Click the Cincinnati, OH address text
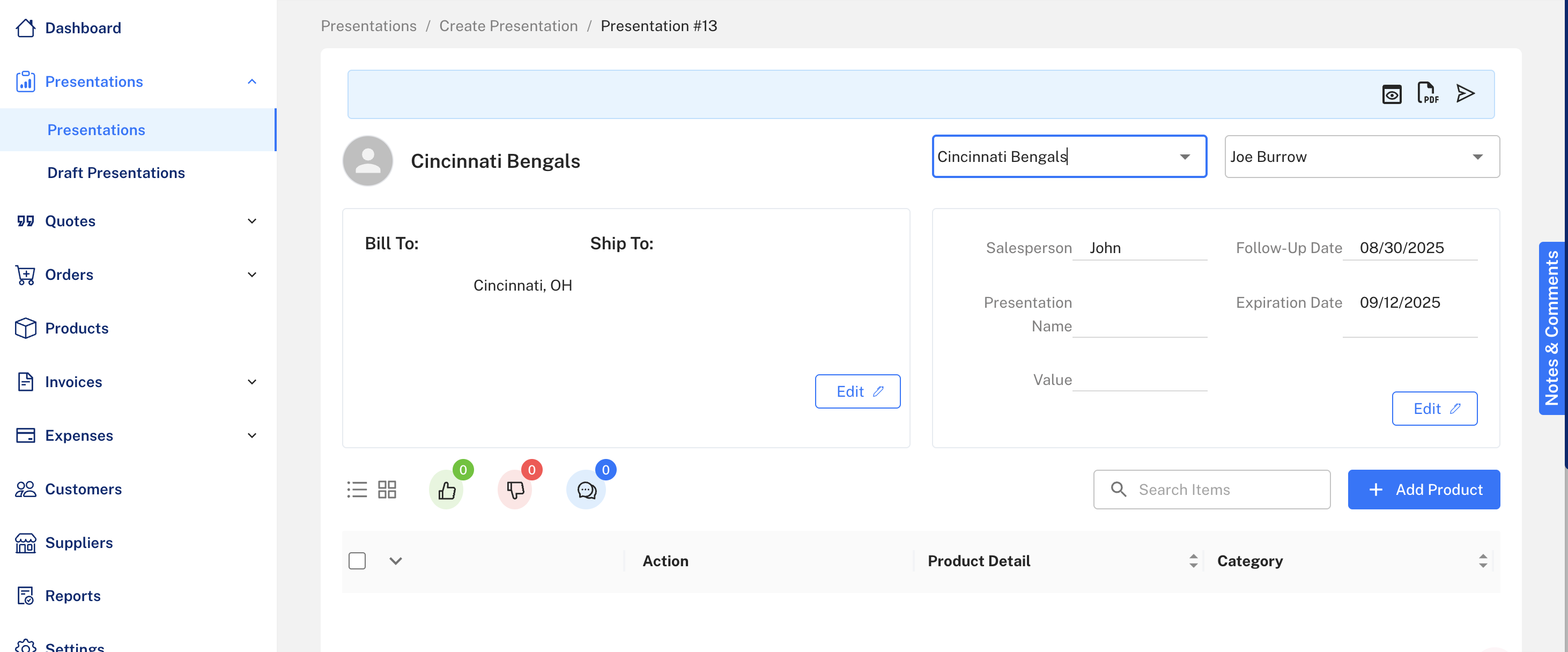 click(523, 286)
